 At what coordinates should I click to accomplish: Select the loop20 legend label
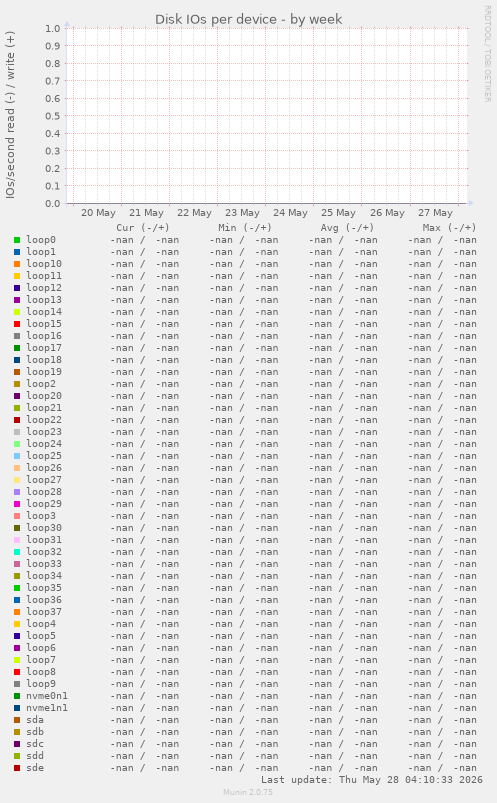44,396
